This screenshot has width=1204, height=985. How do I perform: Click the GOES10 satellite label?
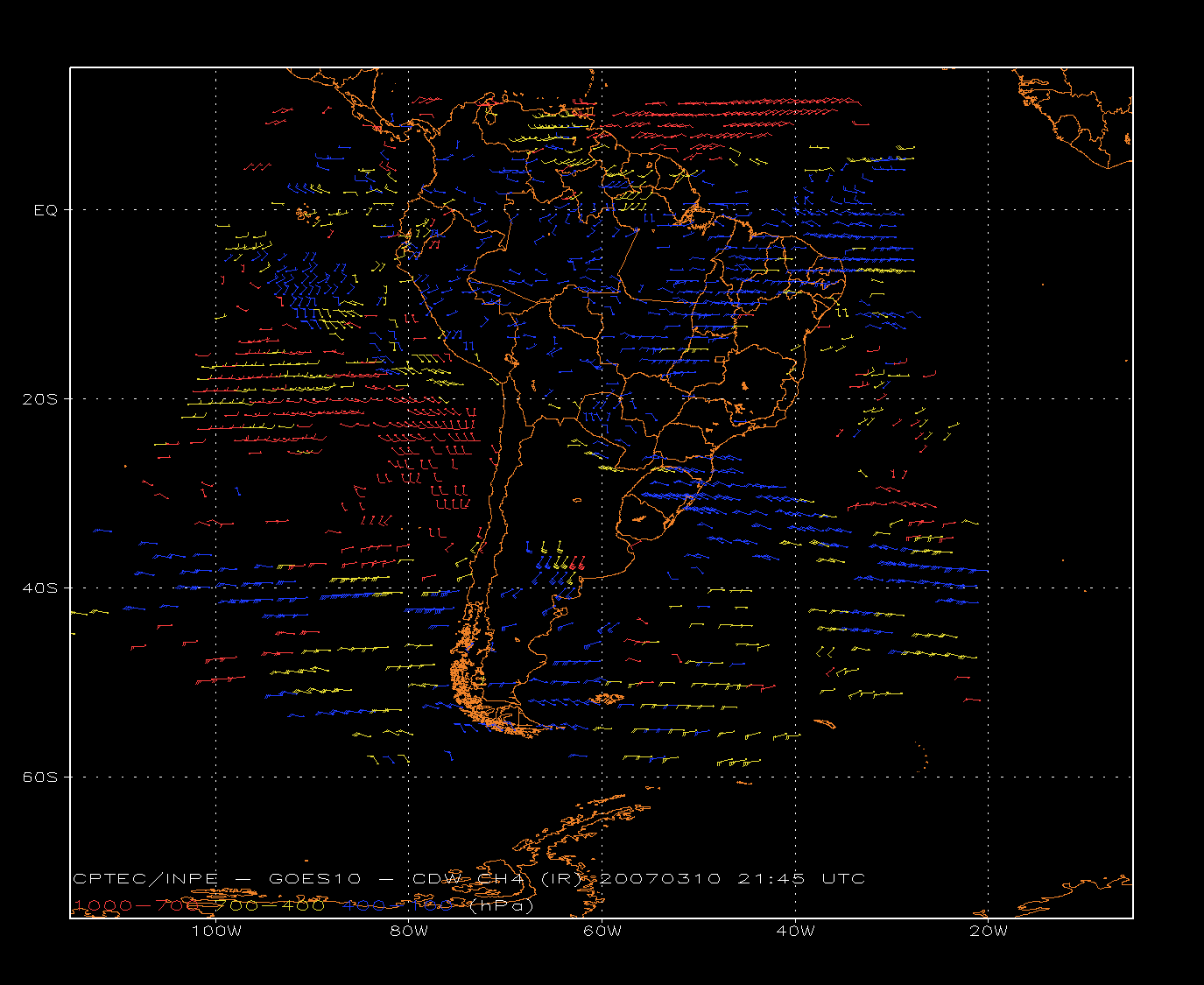coord(313,879)
